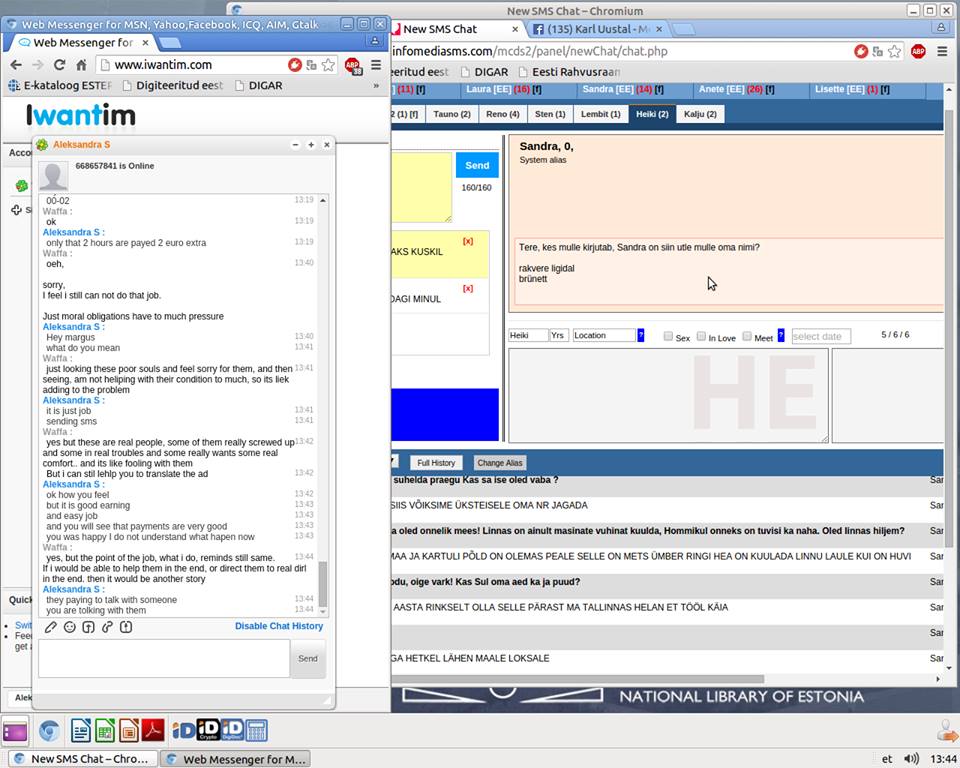Remove the AKS KUSKIL entry with its [x]

click(468, 241)
